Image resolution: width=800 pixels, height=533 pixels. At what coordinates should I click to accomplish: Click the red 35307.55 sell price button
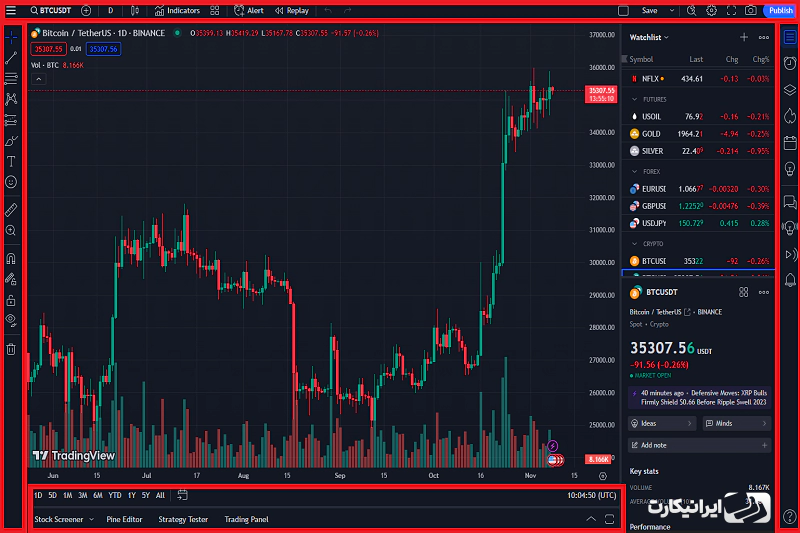48,49
